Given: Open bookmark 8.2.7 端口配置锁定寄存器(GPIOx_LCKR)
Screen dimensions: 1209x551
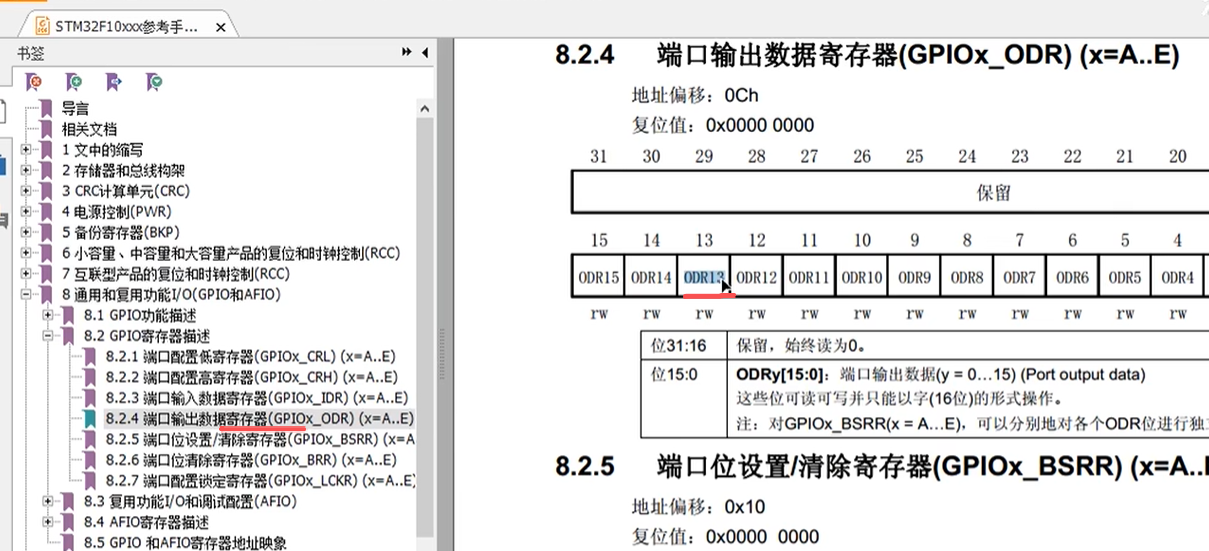Looking at the screenshot, I should [x=260, y=481].
